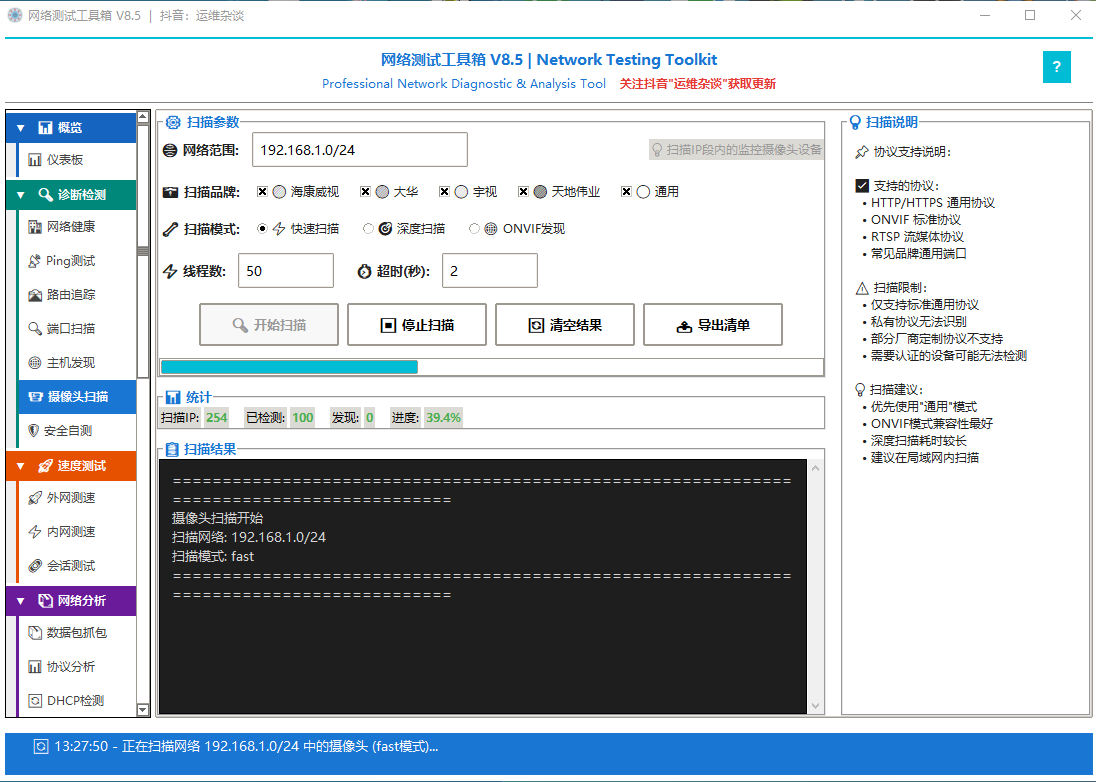Click the cyan scan progress bar
Image resolution: width=1096 pixels, height=782 pixels.
tap(289, 367)
